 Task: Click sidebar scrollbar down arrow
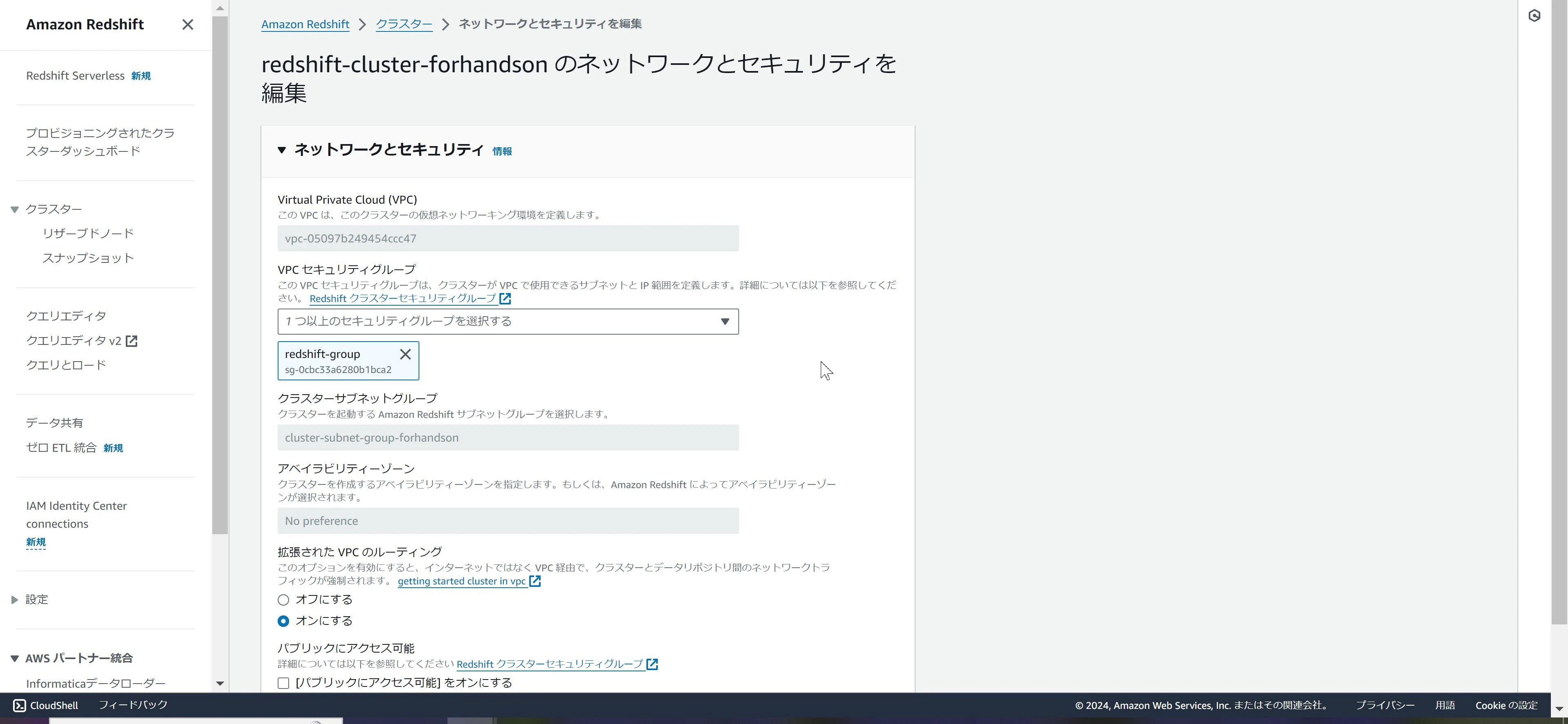[220, 684]
